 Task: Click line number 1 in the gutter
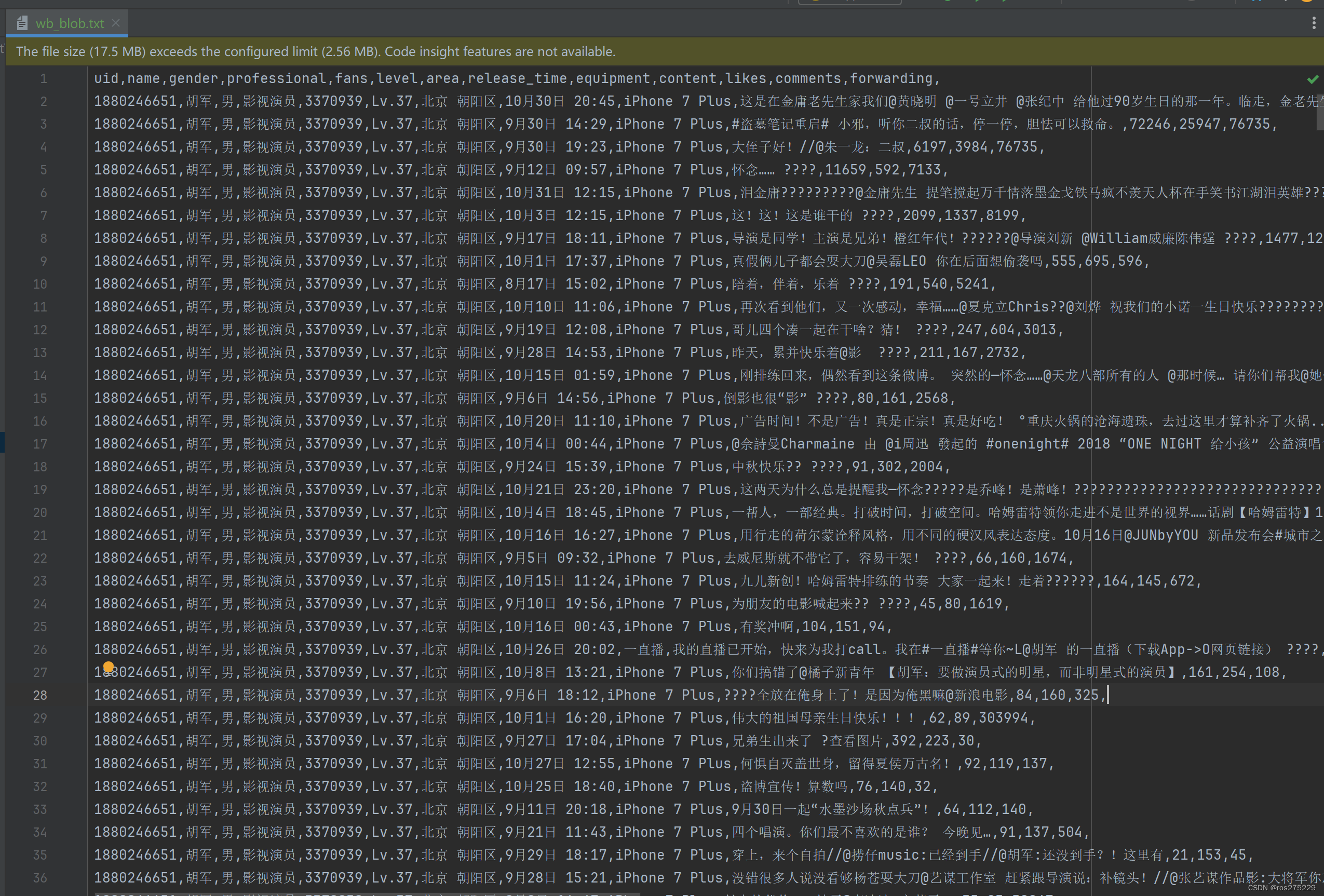point(43,78)
